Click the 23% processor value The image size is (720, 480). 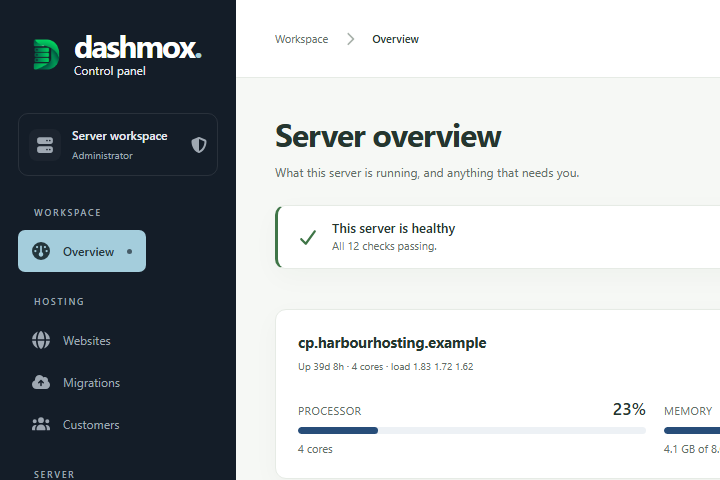pos(629,409)
